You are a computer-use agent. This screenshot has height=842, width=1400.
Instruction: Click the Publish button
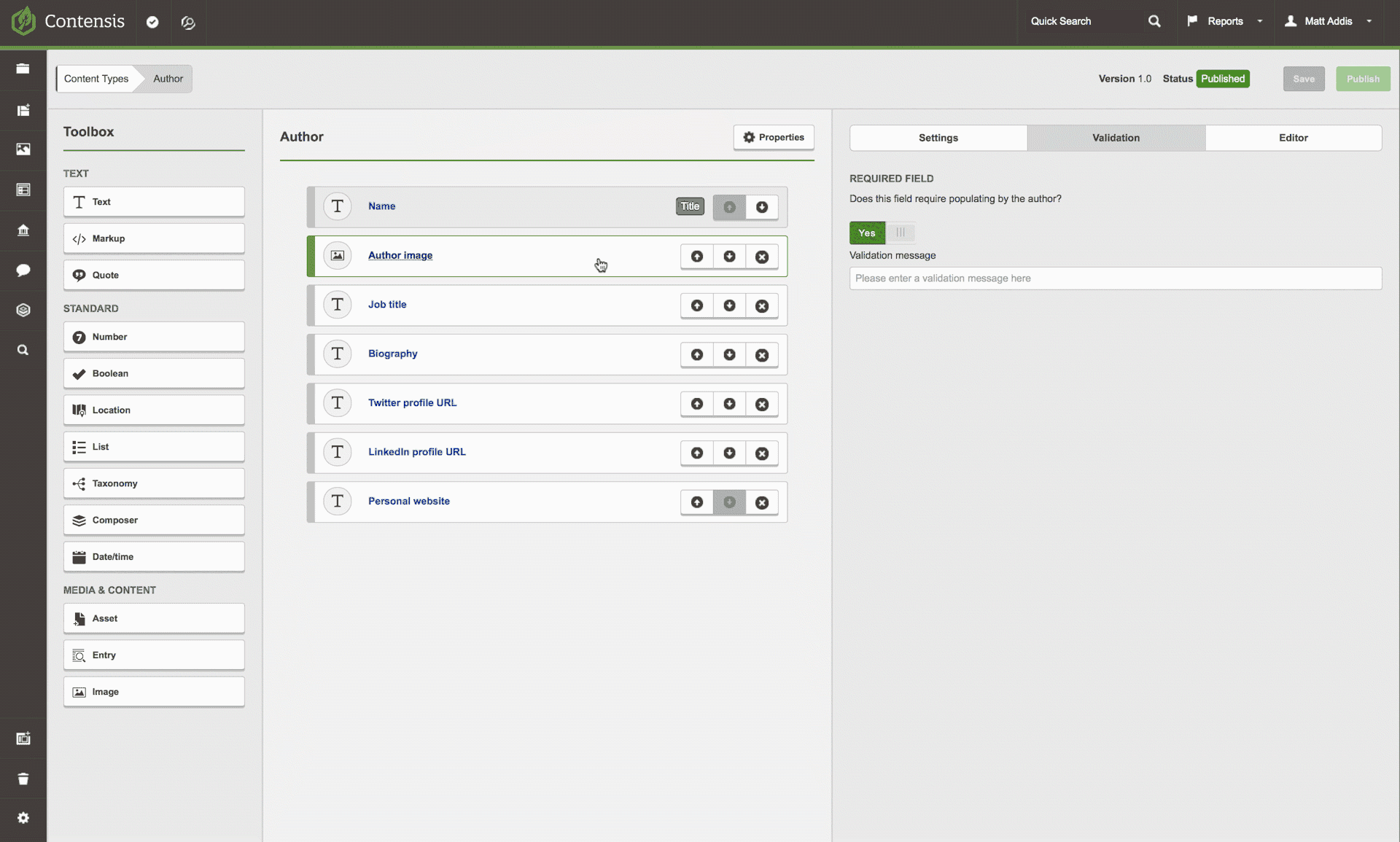pyautogui.click(x=1363, y=79)
